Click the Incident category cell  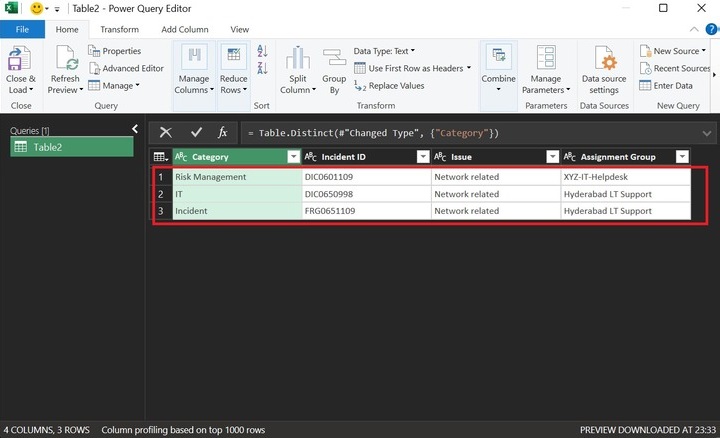[x=237, y=211]
